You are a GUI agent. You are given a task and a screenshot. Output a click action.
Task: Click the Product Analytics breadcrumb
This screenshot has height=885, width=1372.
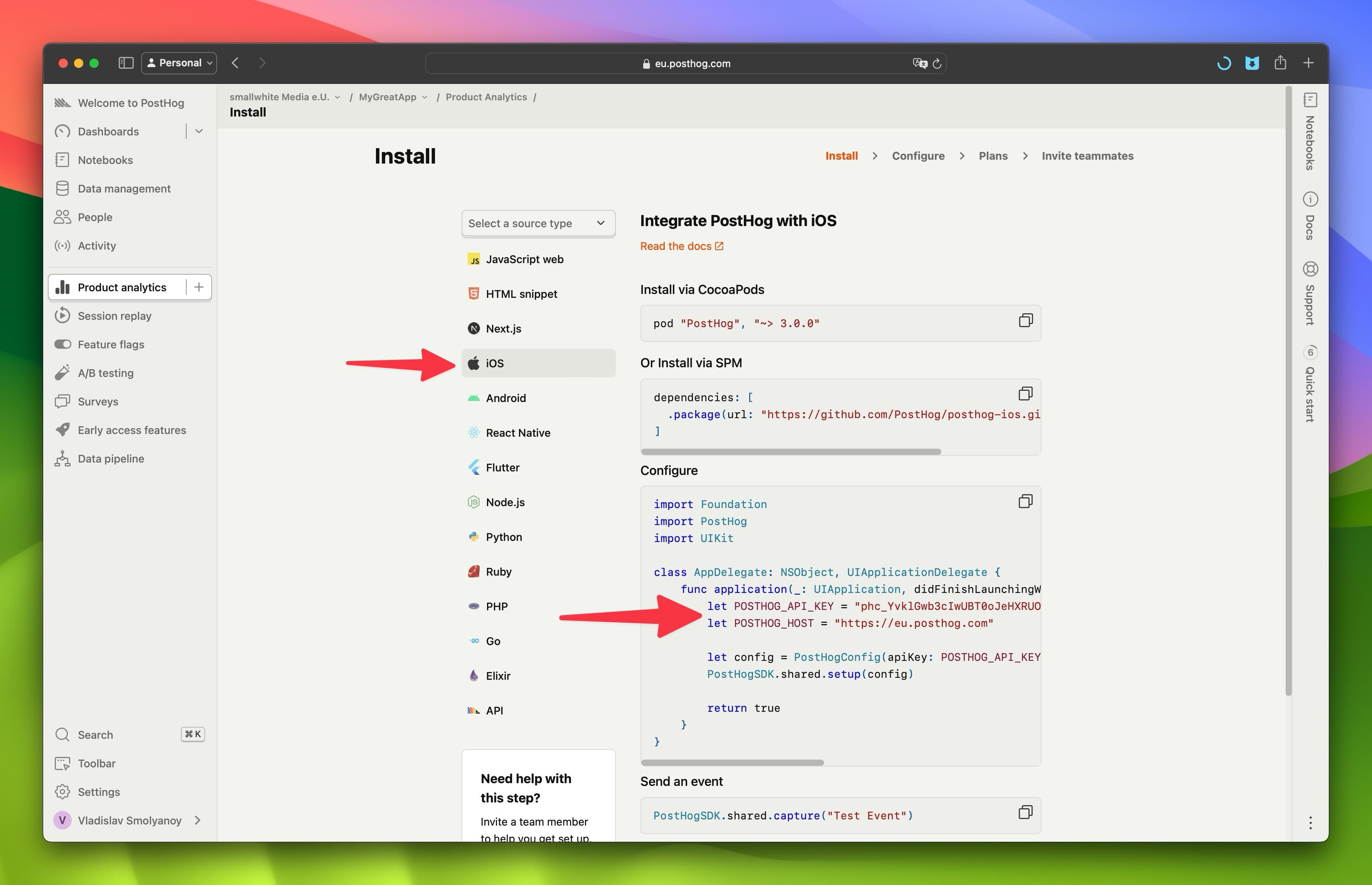[486, 97]
